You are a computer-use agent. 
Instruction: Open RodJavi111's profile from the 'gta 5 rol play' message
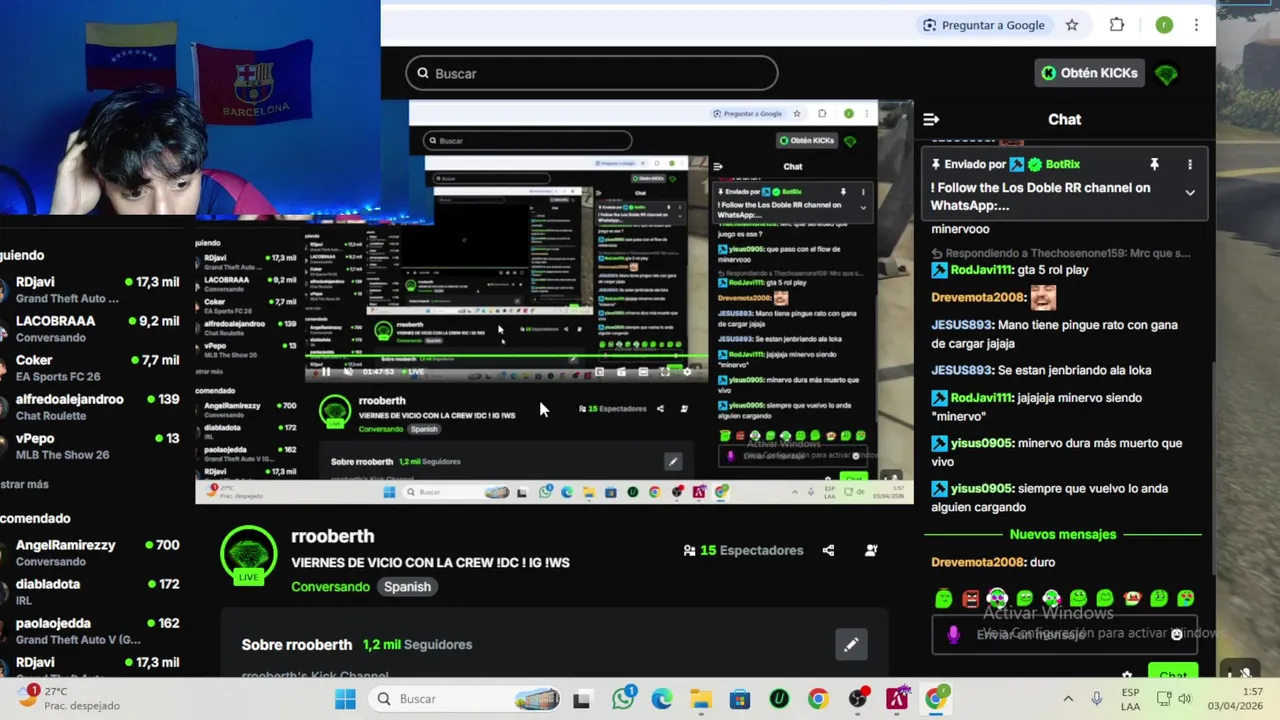pos(981,270)
